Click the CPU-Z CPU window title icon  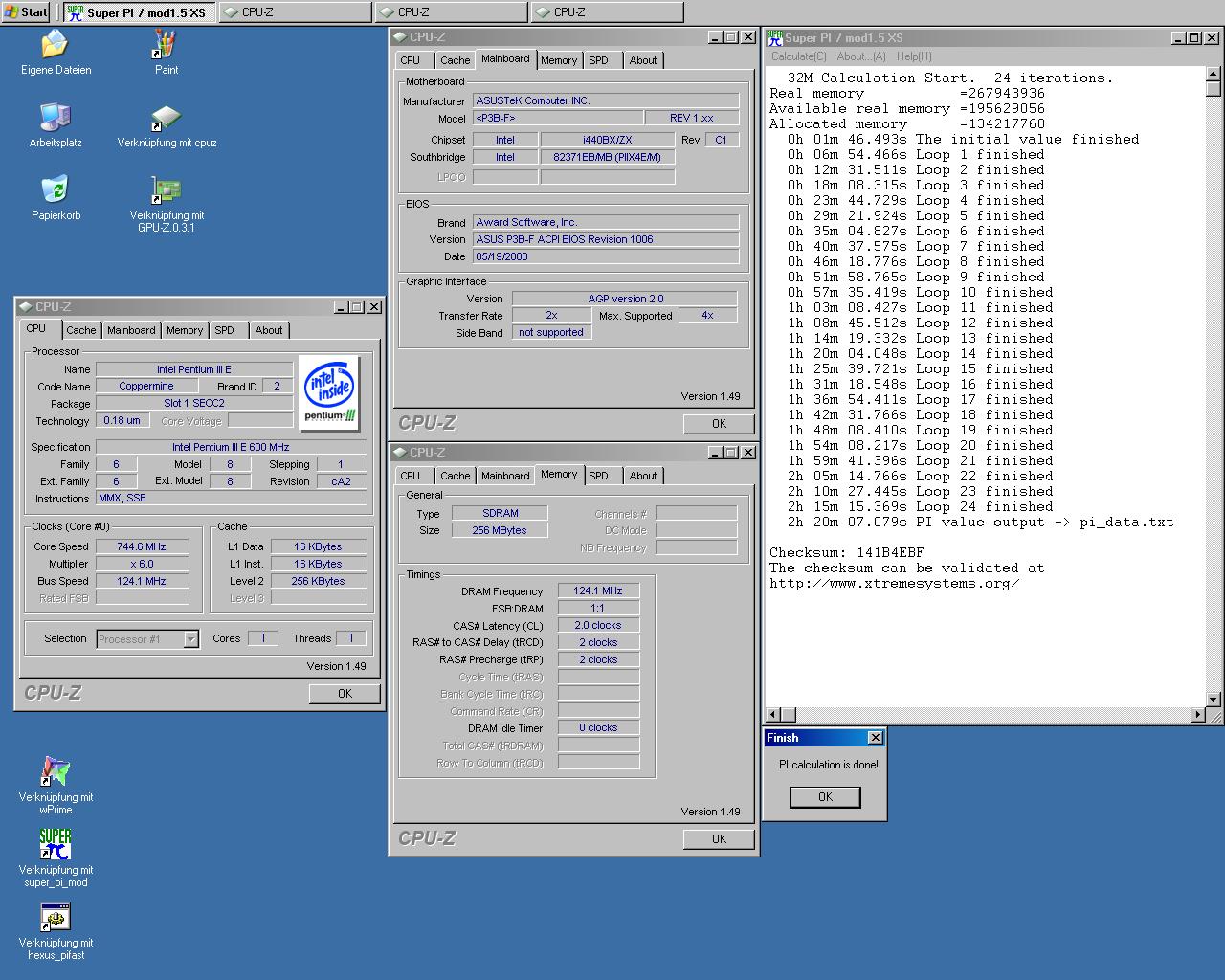[x=26, y=307]
